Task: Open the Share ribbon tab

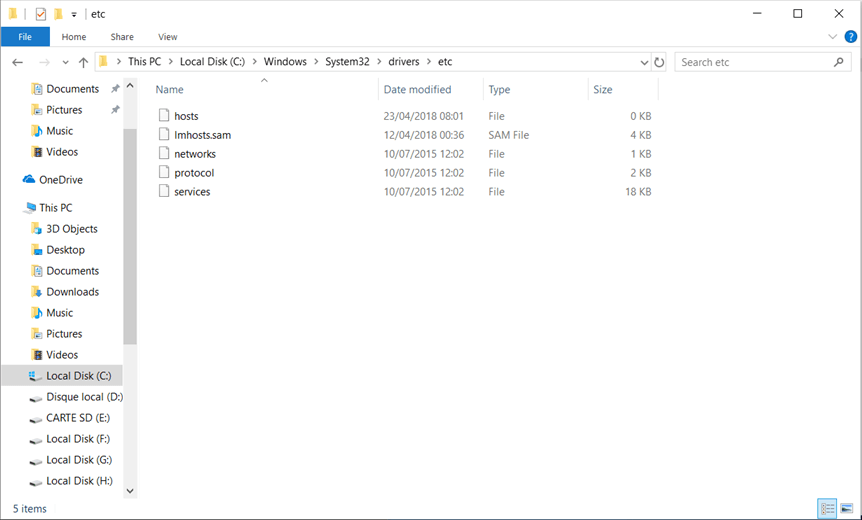Action: point(122,37)
